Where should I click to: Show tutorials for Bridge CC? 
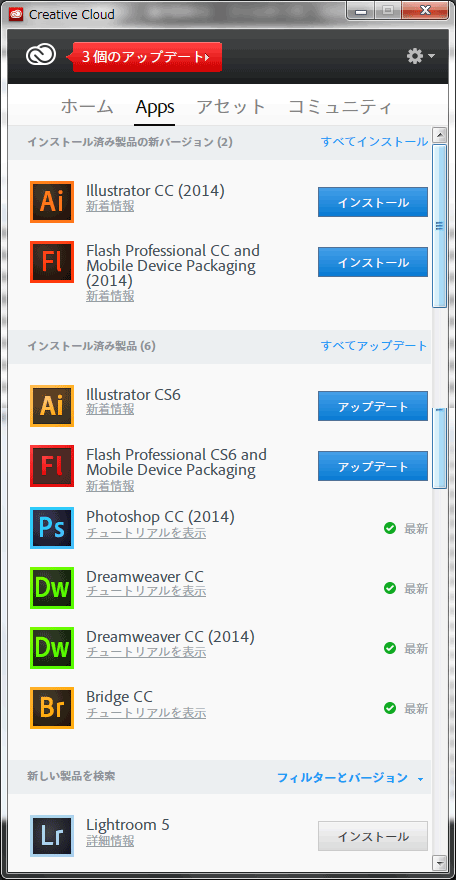click(146, 713)
